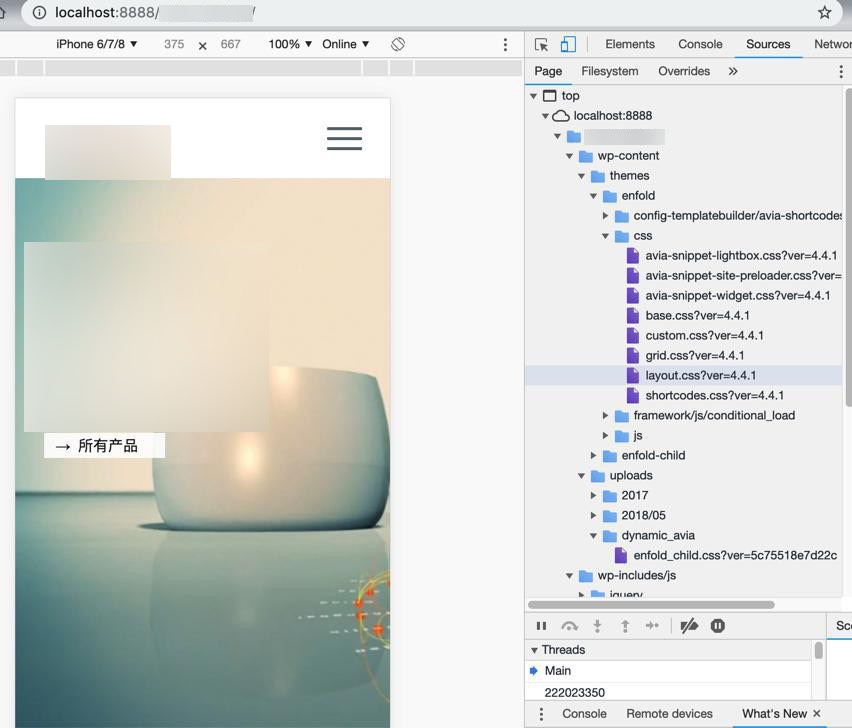Viewport: 852px width, 728px height.
Task: Toggle pause on exceptions
Action: (x=717, y=626)
